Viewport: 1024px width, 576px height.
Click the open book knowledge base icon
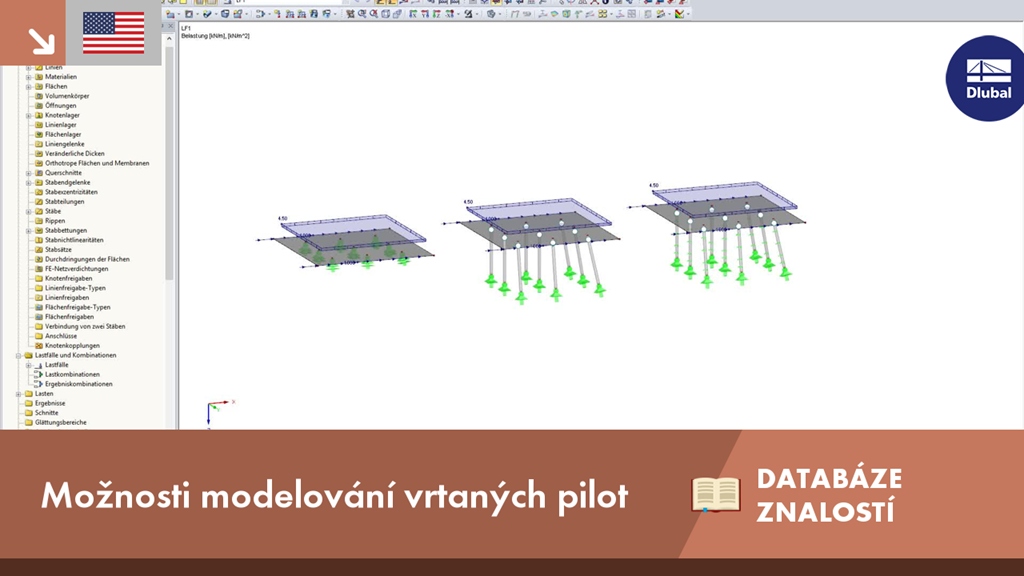[x=716, y=494]
